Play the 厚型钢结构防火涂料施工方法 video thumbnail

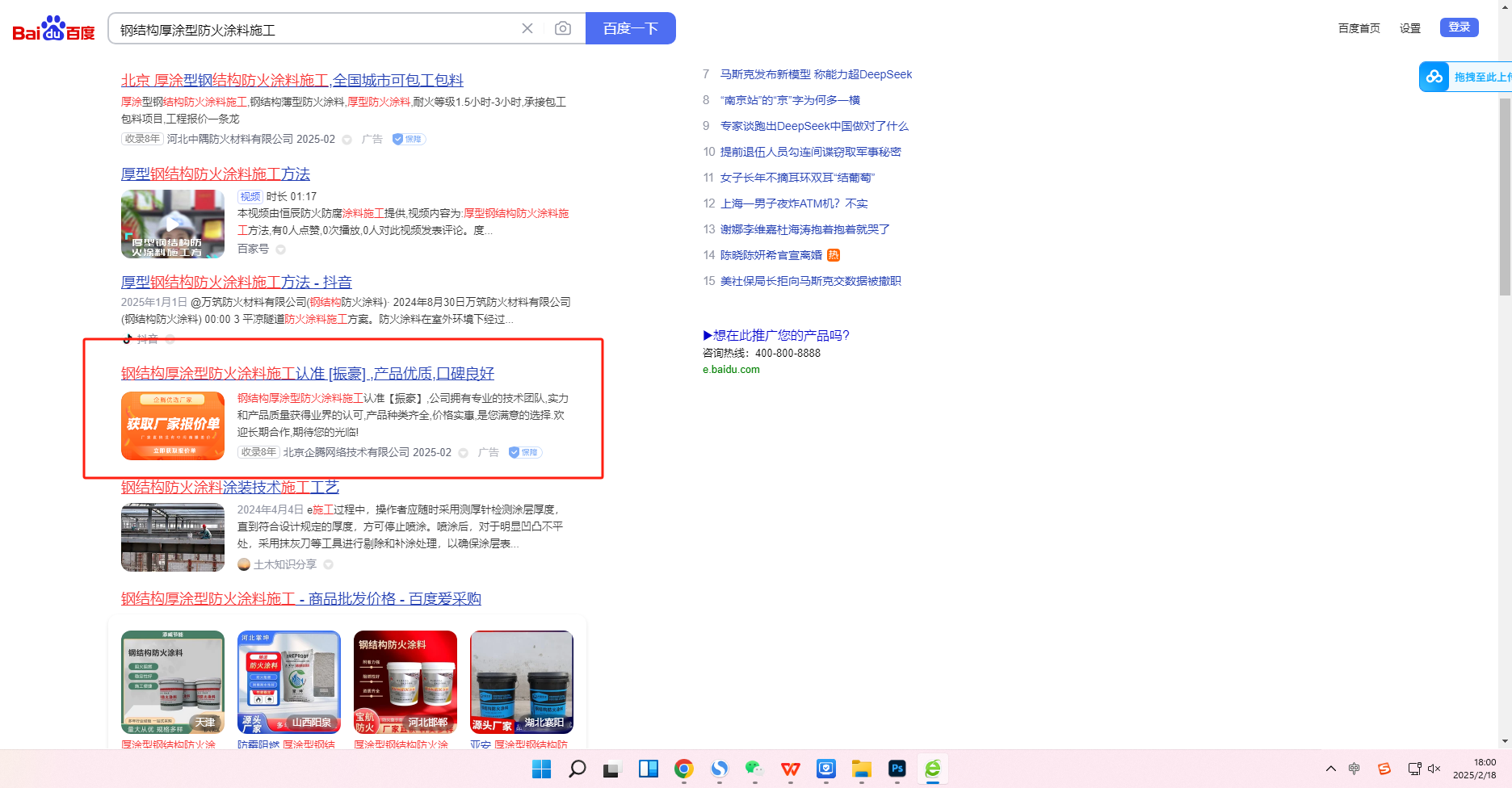[173, 224]
